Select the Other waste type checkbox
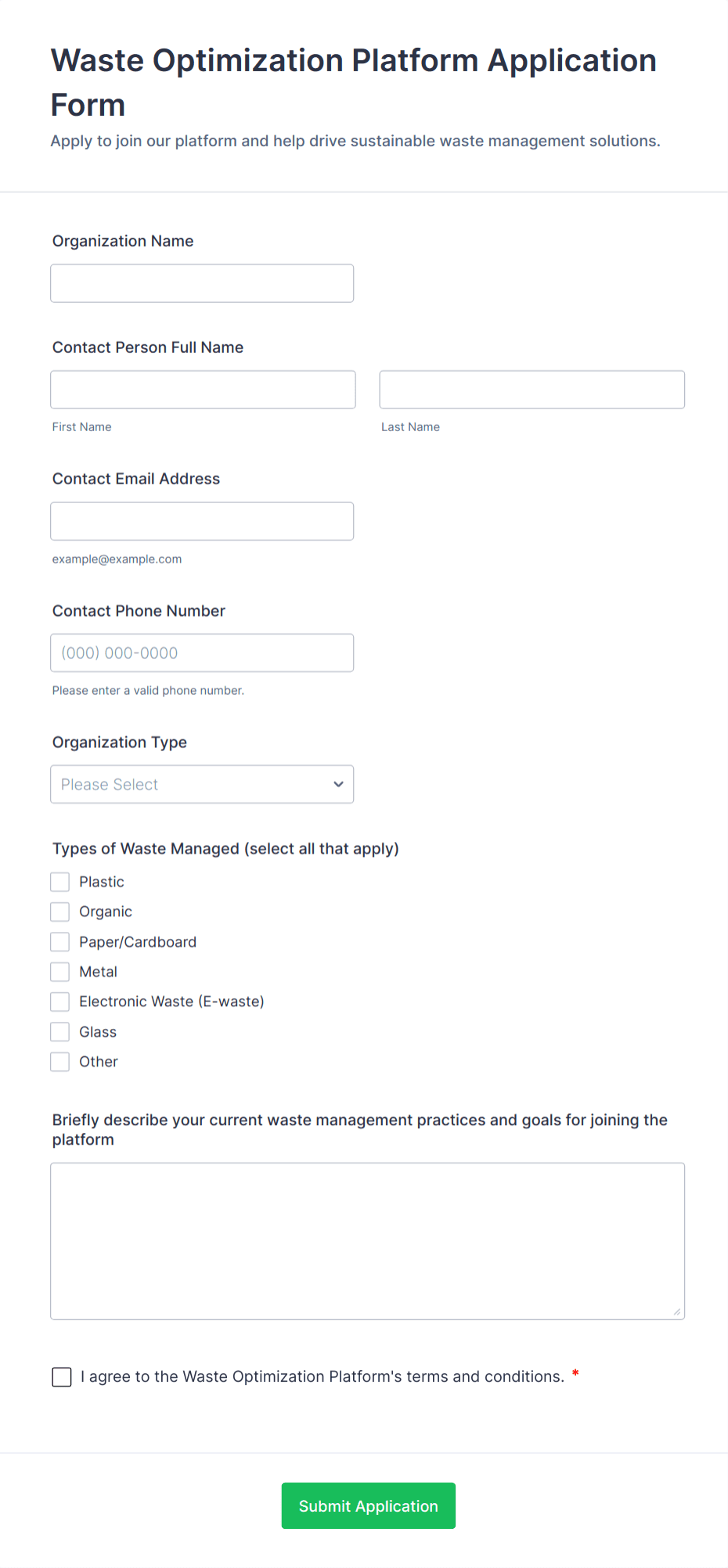Image resolution: width=728 pixels, height=1568 pixels. pos(59,1061)
